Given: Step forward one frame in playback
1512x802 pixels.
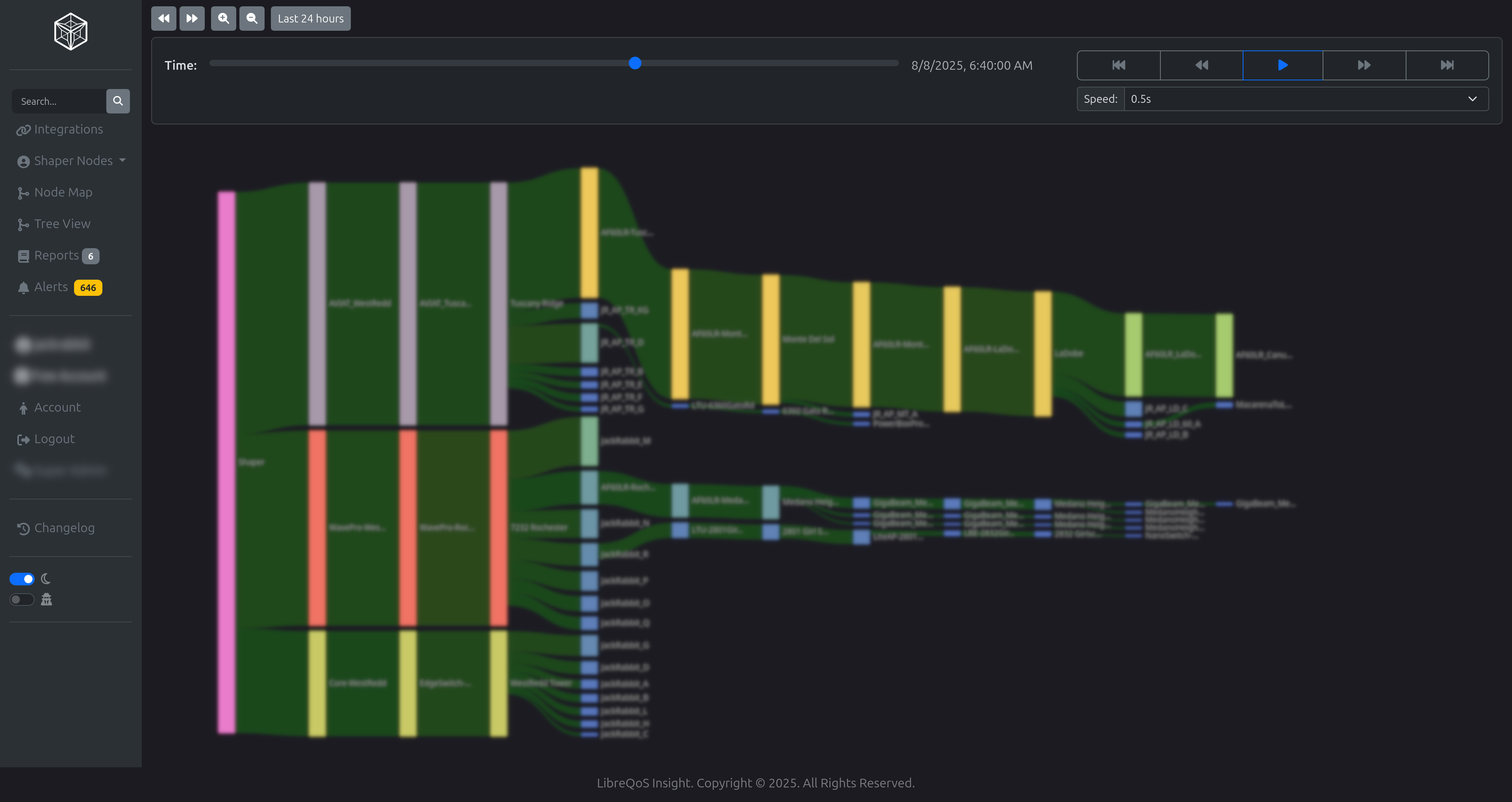Looking at the screenshot, I should [x=1364, y=65].
